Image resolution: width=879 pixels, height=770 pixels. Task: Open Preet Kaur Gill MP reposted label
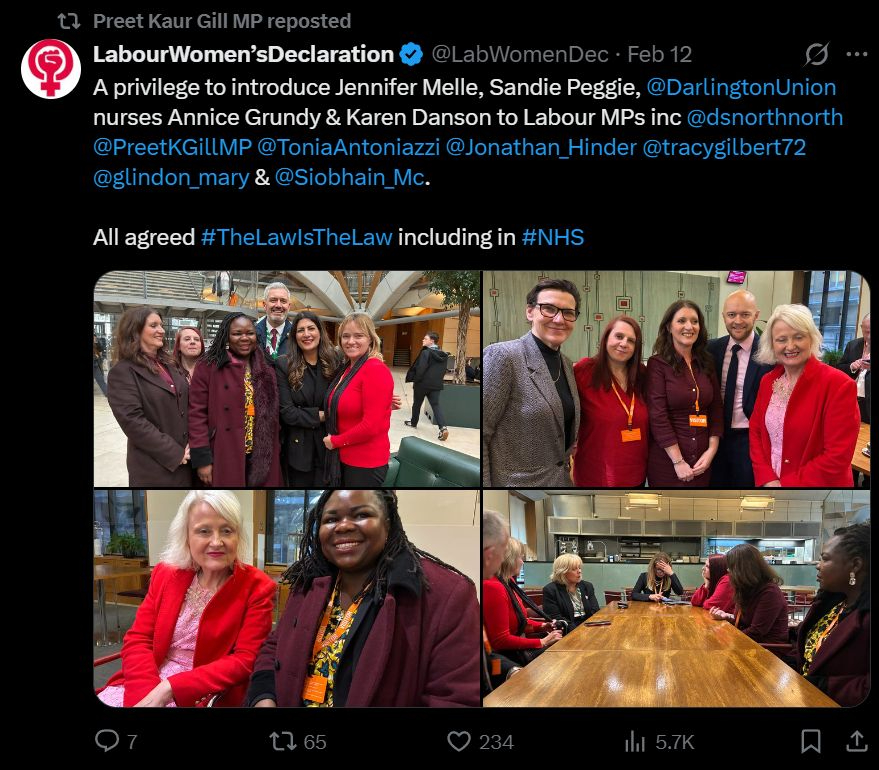pyautogui.click(x=222, y=21)
